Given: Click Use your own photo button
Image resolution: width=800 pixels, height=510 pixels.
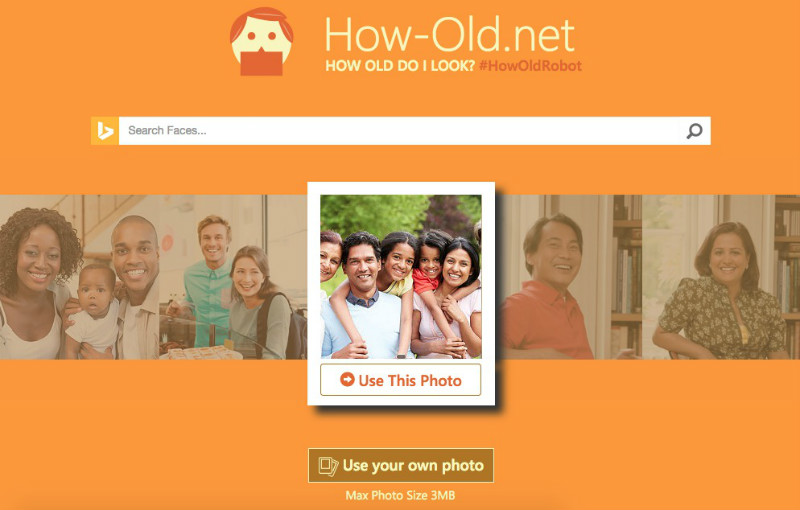Looking at the screenshot, I should point(401,465).
